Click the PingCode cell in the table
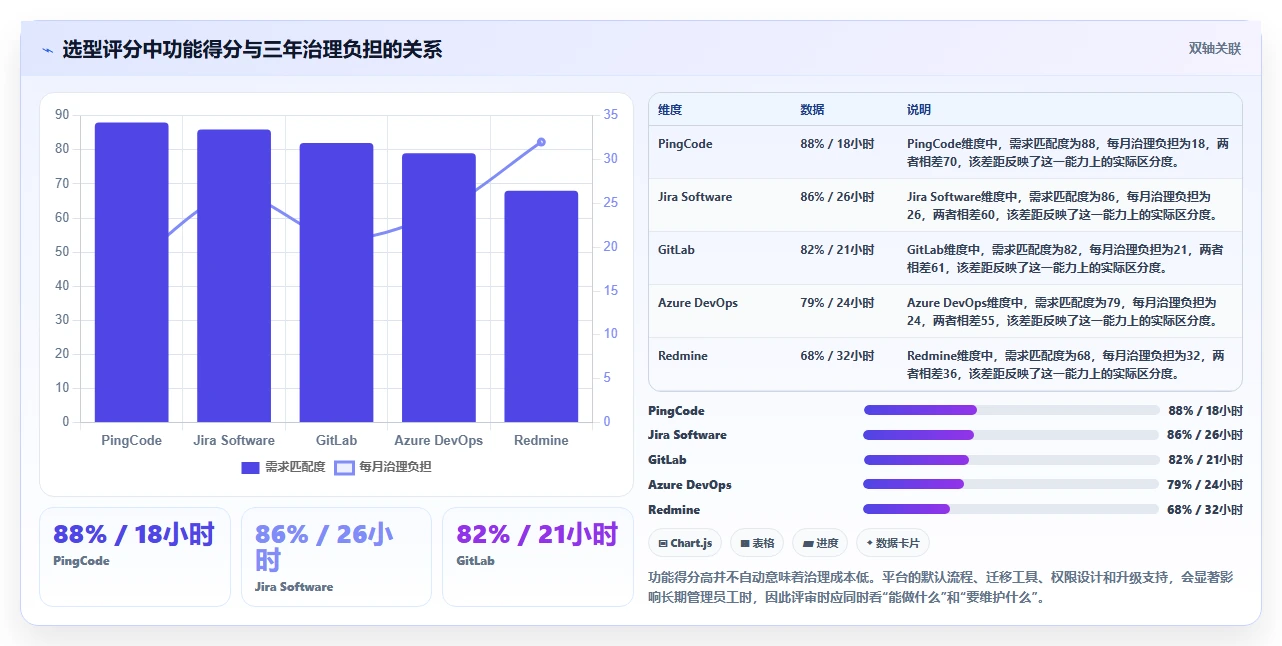1282x646 pixels. click(x=685, y=144)
